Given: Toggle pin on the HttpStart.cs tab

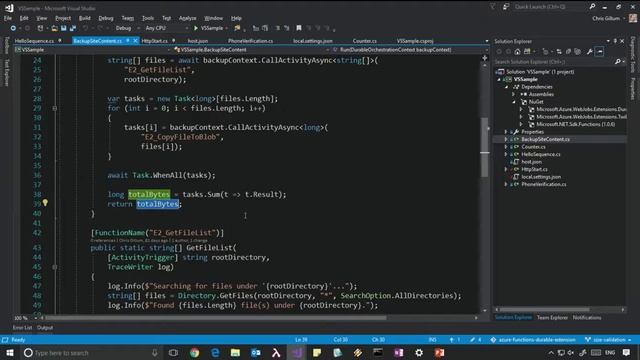Looking at the screenshot, I should tap(173, 40).
